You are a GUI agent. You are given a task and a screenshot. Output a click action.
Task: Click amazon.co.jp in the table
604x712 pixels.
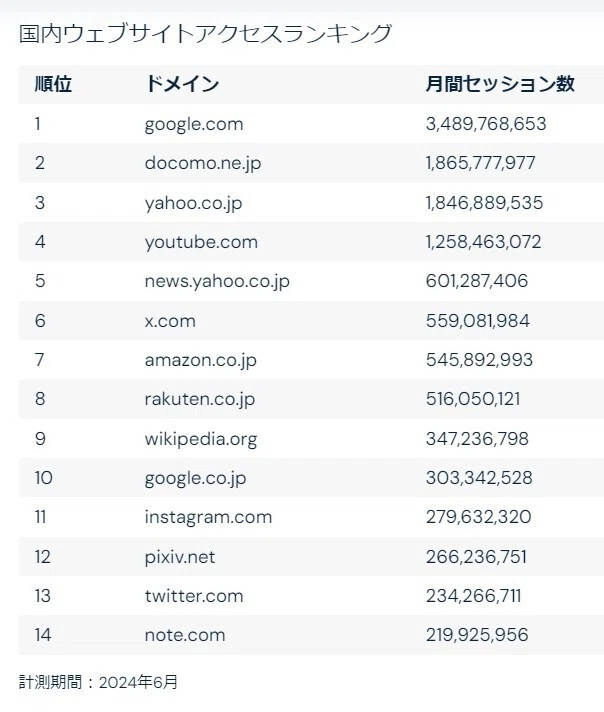coord(201,360)
